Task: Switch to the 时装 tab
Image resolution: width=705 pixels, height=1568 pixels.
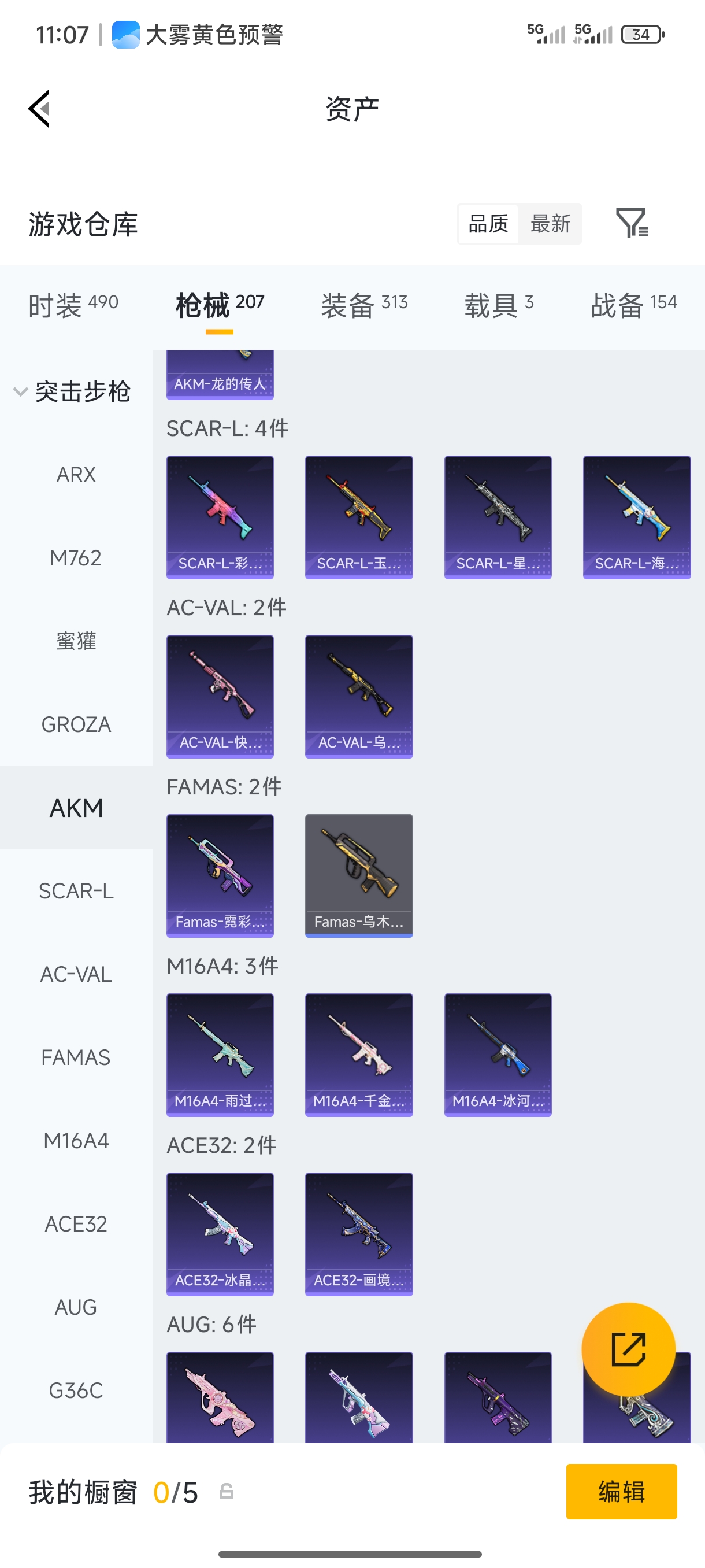Action: pos(73,304)
